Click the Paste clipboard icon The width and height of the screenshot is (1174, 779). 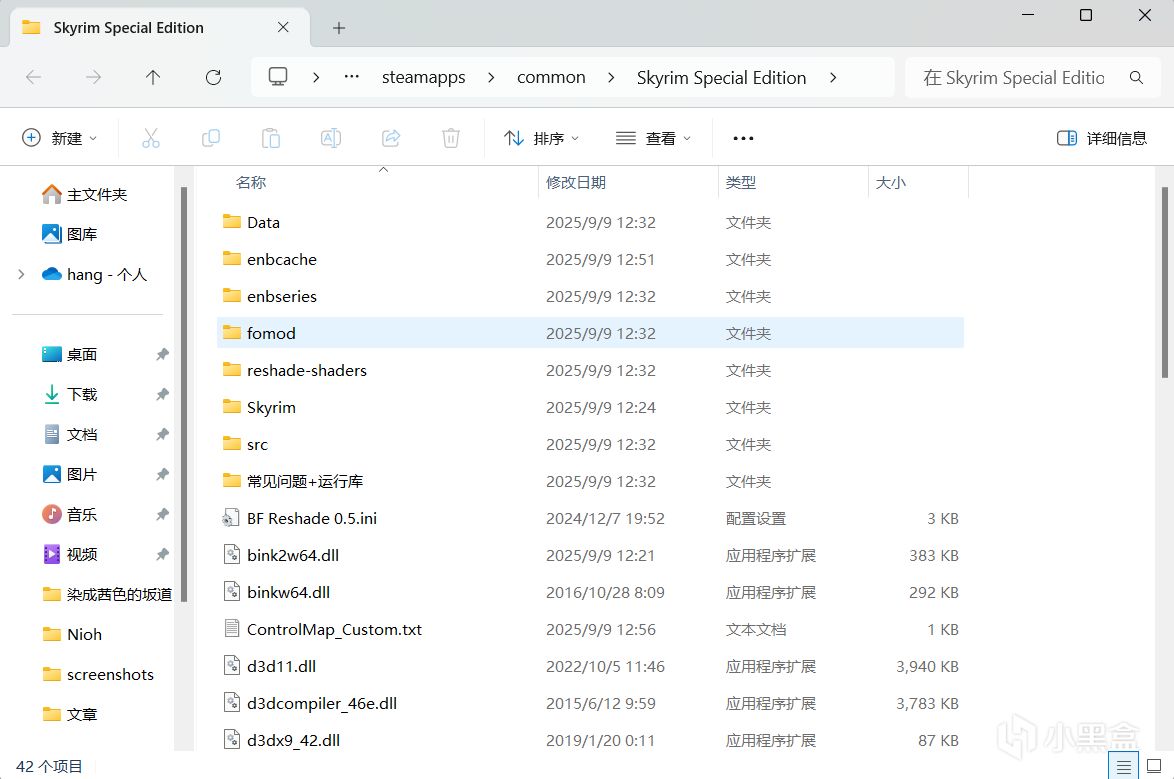pyautogui.click(x=271, y=138)
